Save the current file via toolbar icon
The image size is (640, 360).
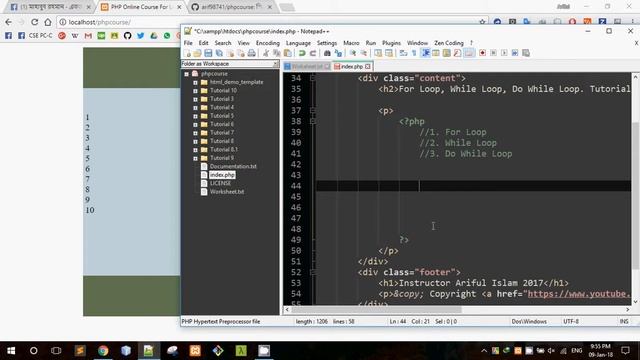click(208, 53)
